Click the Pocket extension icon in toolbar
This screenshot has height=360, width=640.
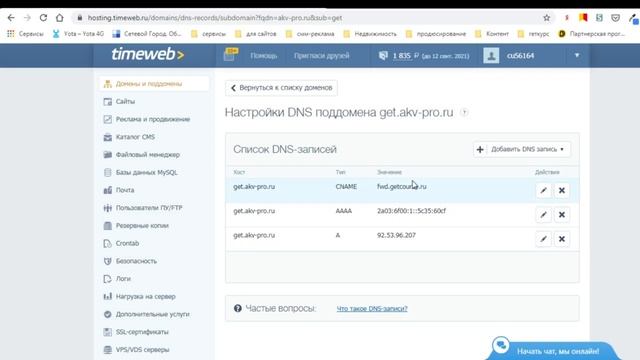tap(616, 18)
